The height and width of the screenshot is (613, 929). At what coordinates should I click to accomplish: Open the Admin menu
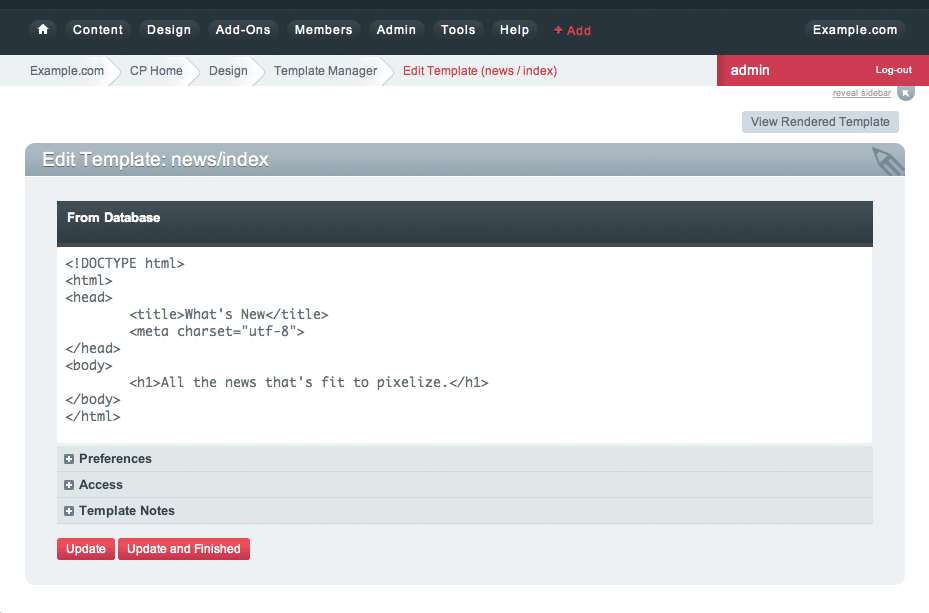[396, 30]
